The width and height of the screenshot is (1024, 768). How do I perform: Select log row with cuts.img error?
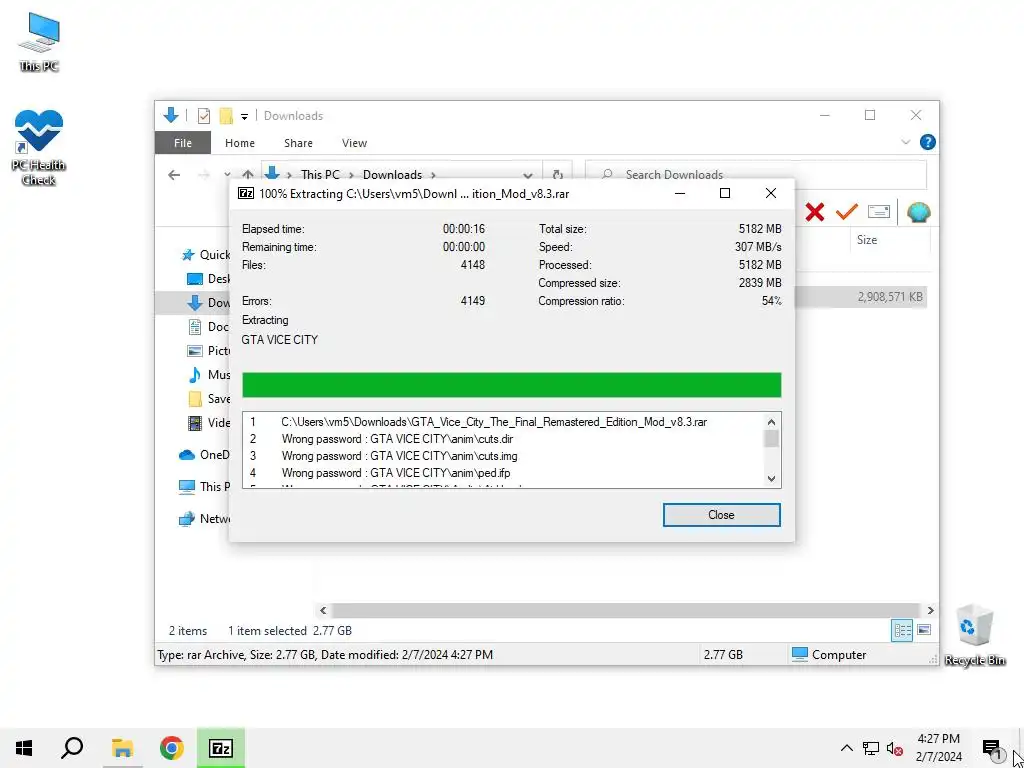tap(503, 456)
